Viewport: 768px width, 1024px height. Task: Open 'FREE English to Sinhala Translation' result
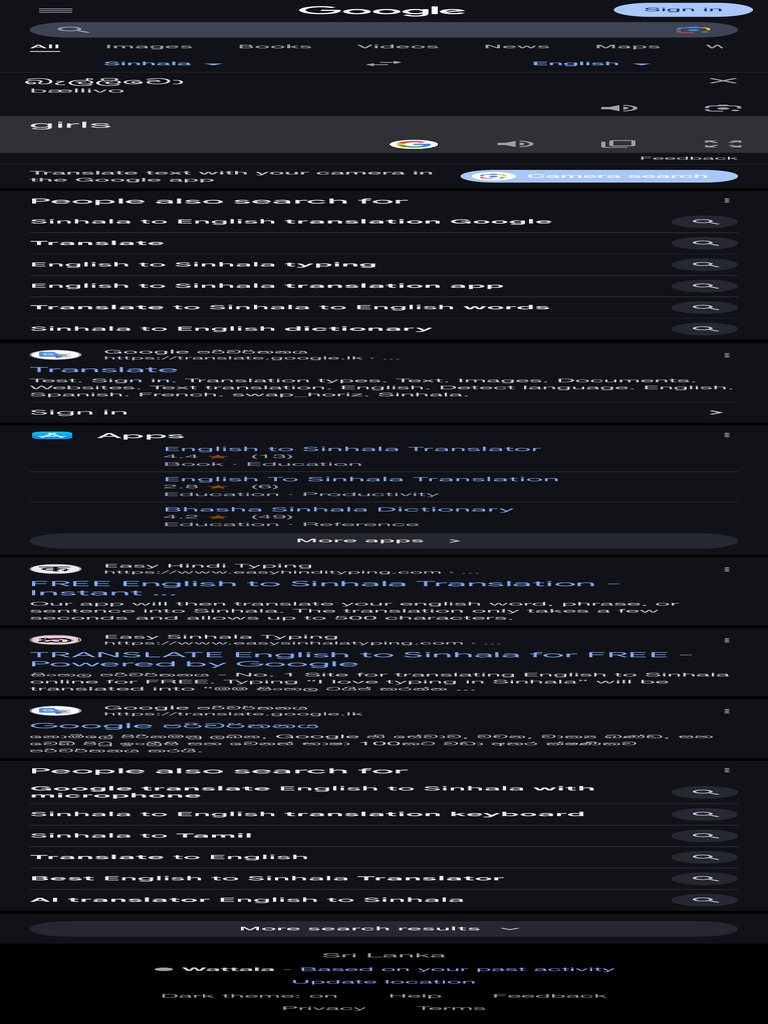325,588
